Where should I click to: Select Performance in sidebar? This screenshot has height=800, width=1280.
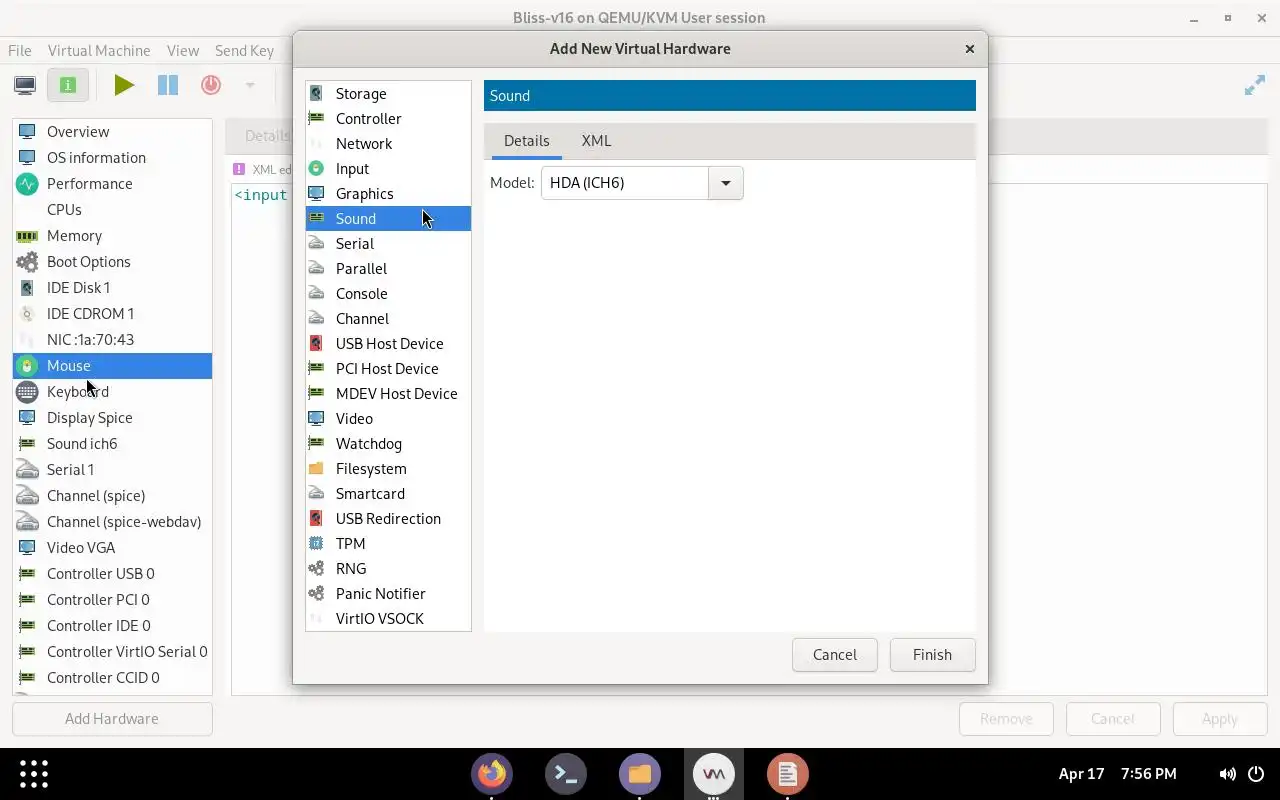coord(112,183)
